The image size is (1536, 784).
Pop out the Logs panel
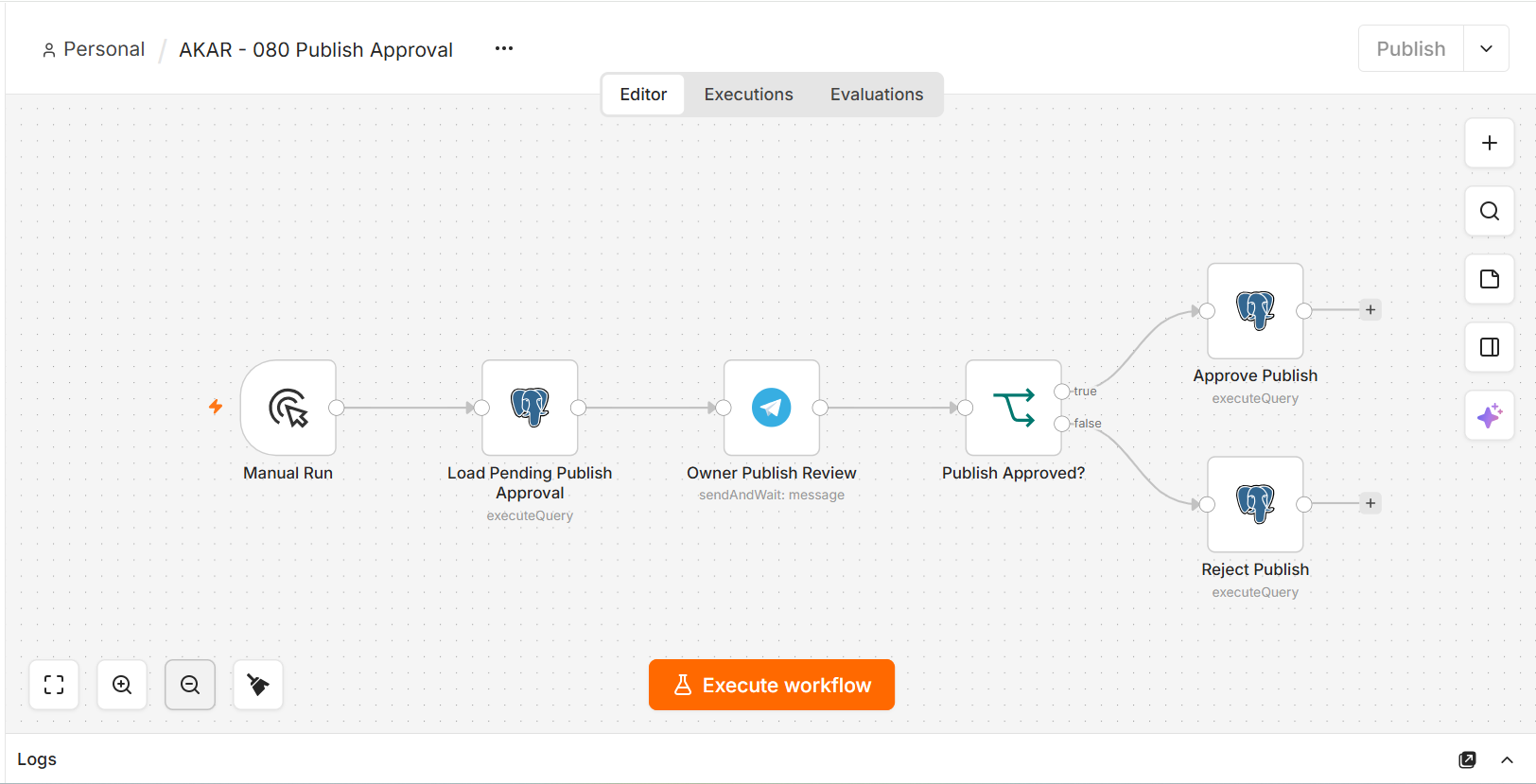click(1467, 759)
